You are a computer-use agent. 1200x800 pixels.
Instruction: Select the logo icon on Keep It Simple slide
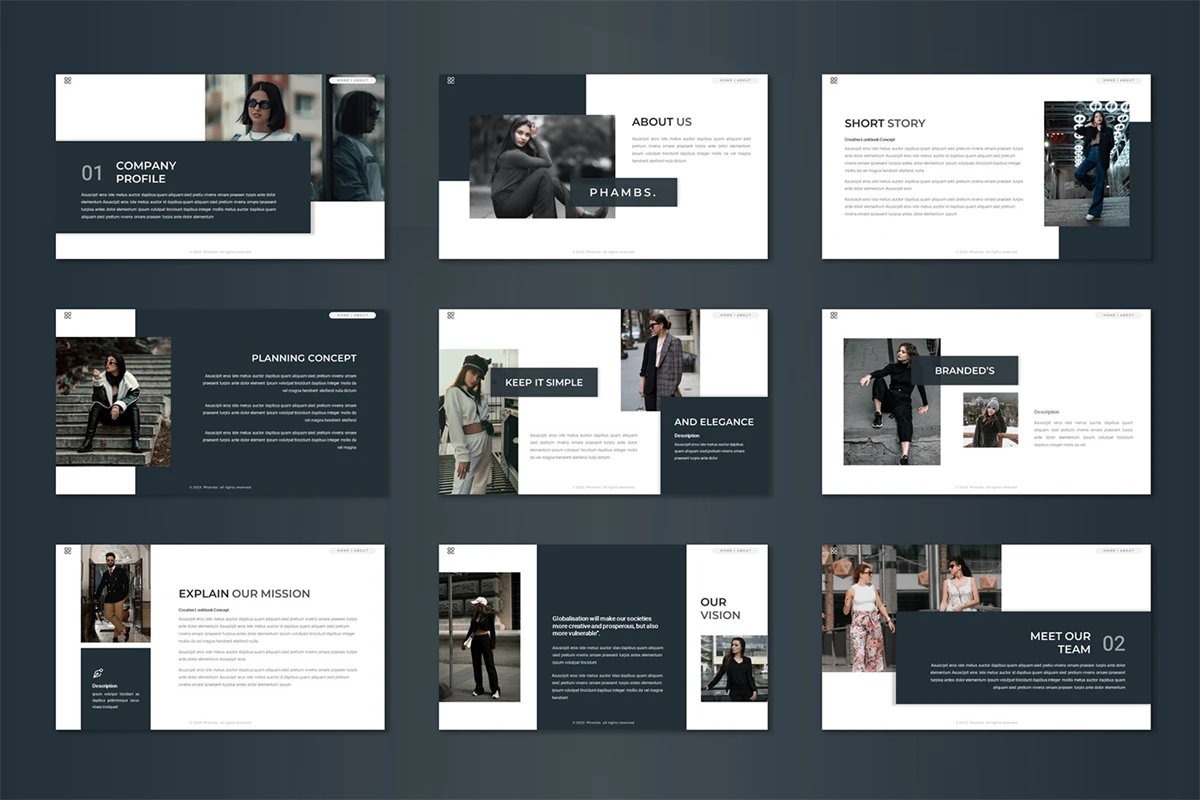(451, 315)
